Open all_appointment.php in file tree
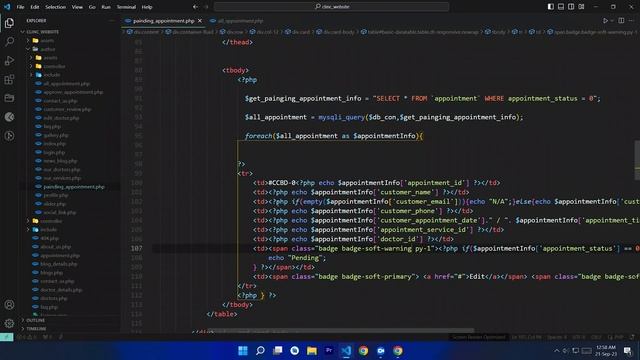Screen dimensions: 640x360 pyautogui.click(x=67, y=84)
